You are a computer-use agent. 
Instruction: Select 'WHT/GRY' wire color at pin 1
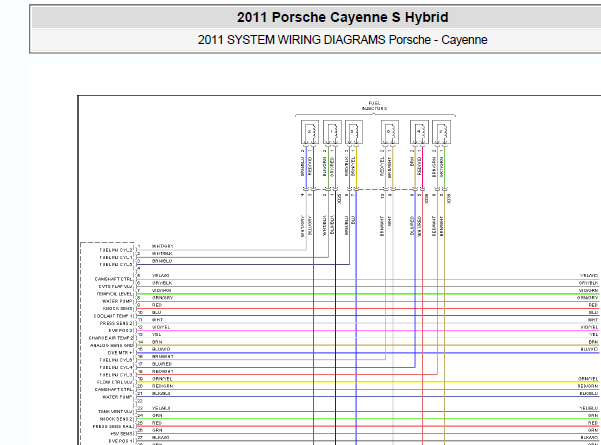pos(163,246)
